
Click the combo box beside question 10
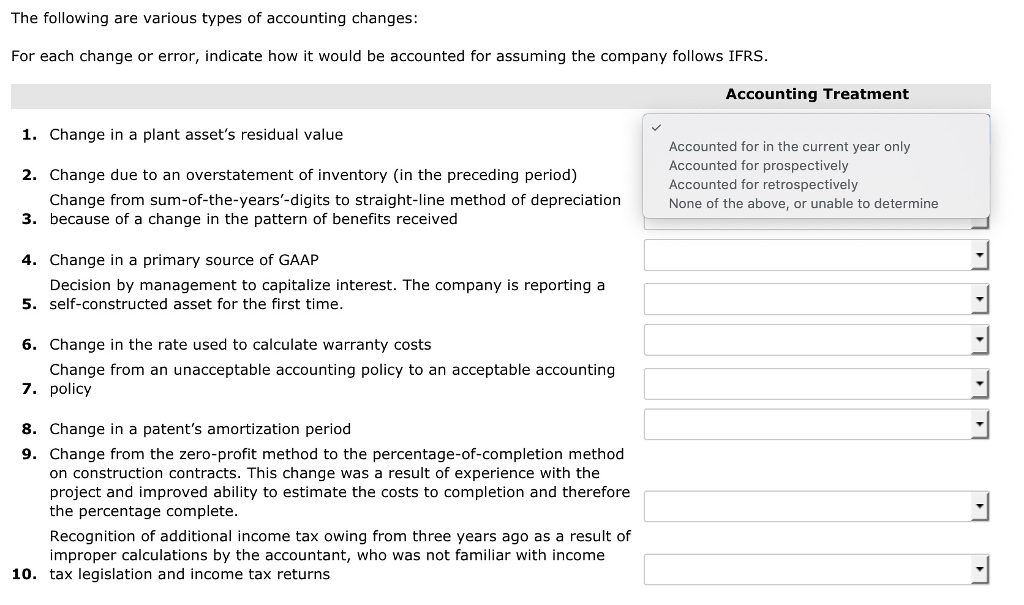click(x=810, y=569)
